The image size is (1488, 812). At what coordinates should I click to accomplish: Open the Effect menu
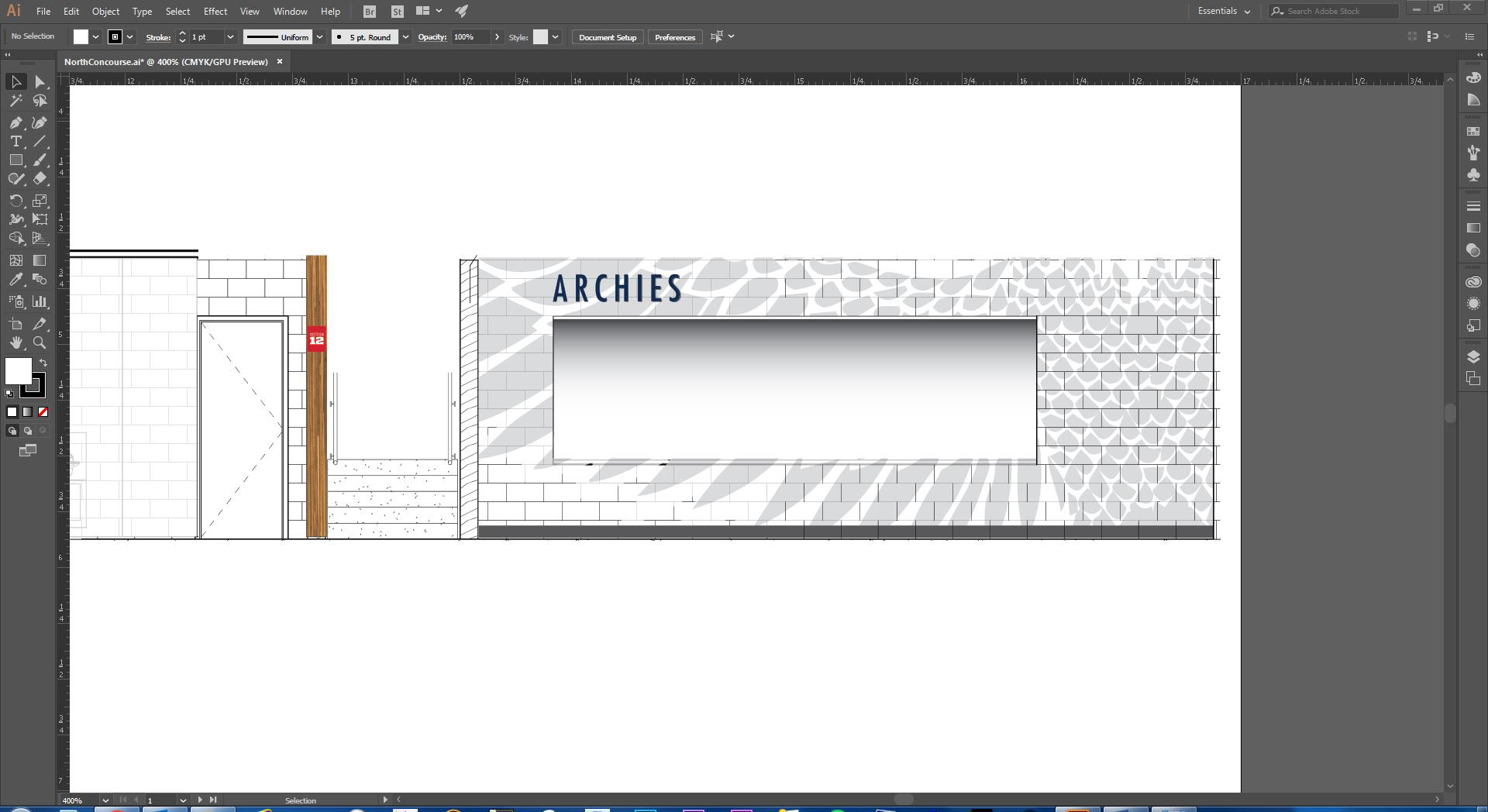[x=215, y=12]
